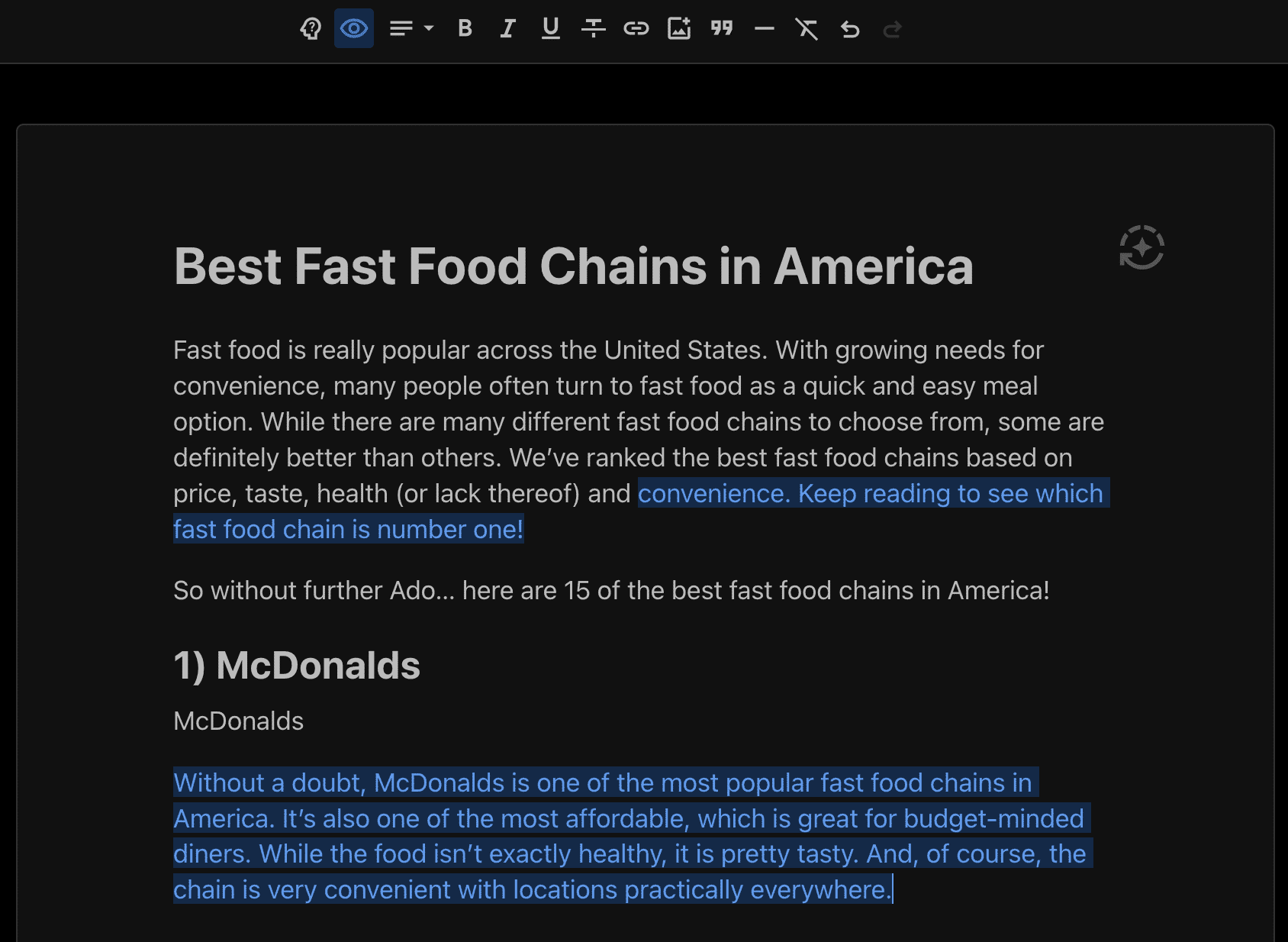Toggle italic formatting
This screenshot has width=1288, height=942.
click(507, 29)
